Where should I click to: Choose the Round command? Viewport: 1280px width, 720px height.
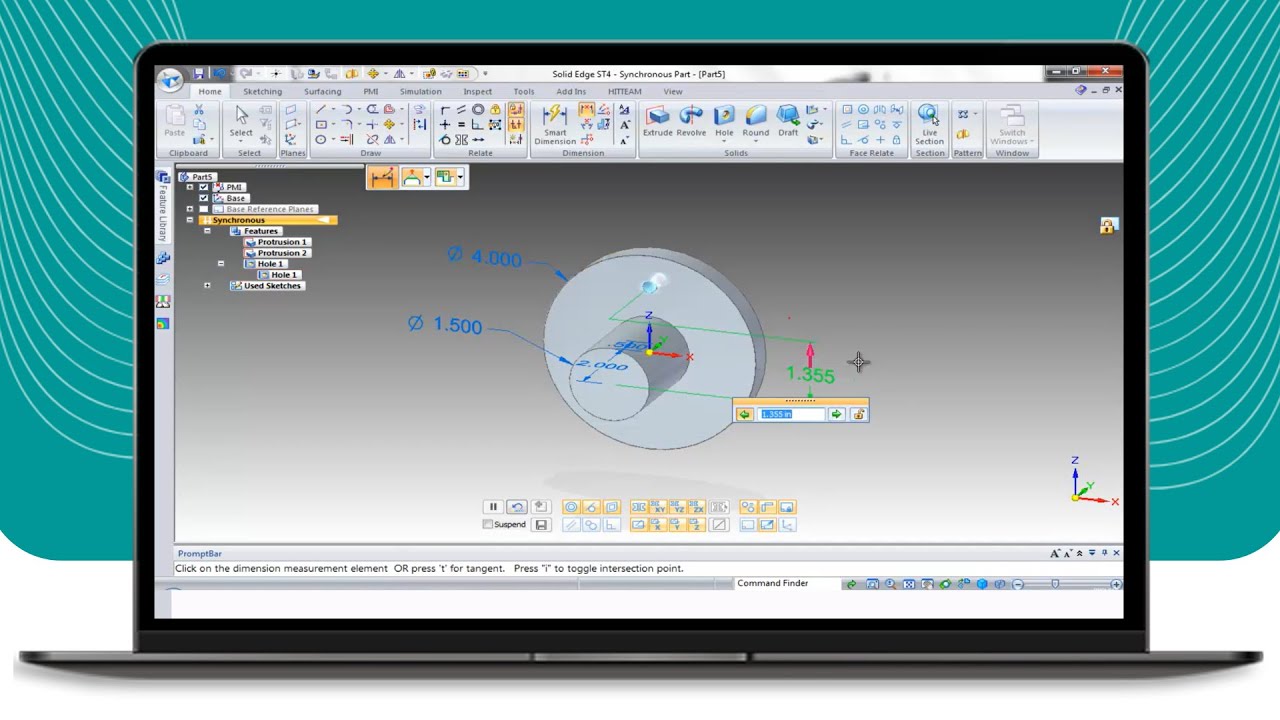(756, 120)
